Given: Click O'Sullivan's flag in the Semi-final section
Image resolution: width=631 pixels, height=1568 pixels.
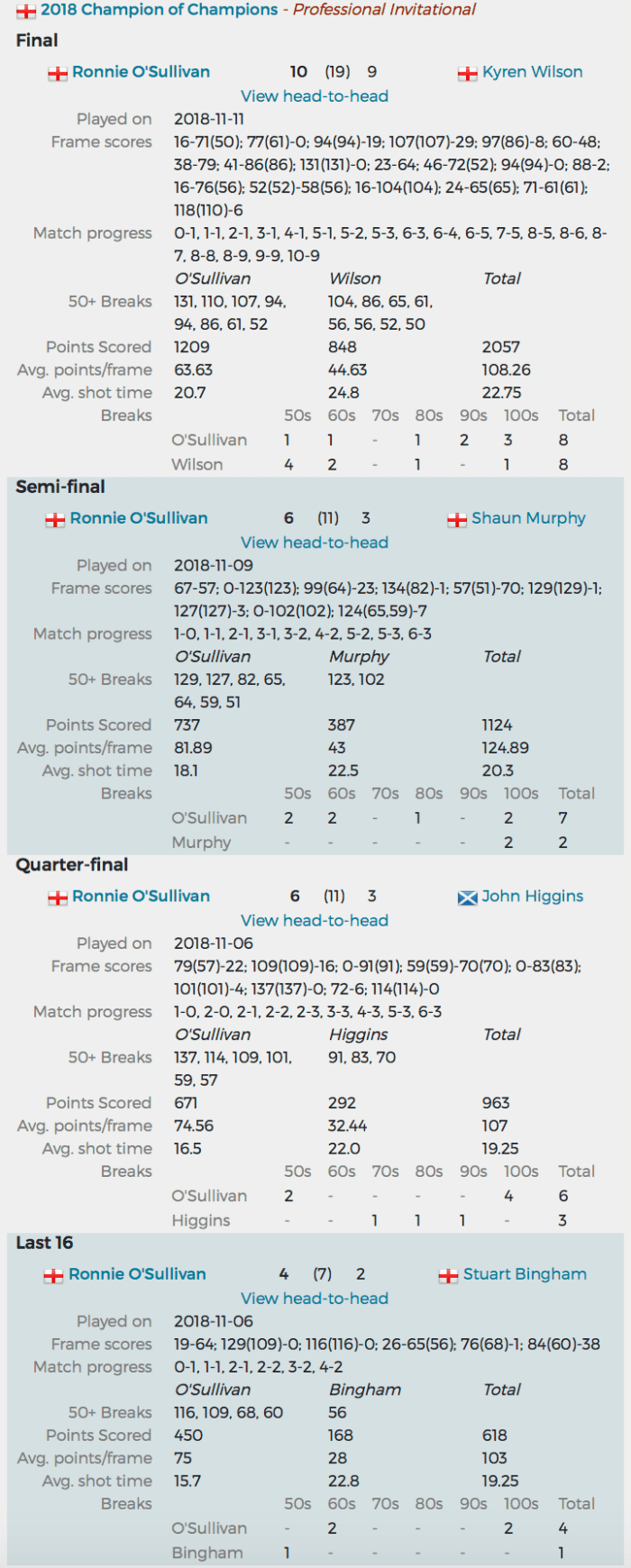Looking at the screenshot, I should pos(55,519).
